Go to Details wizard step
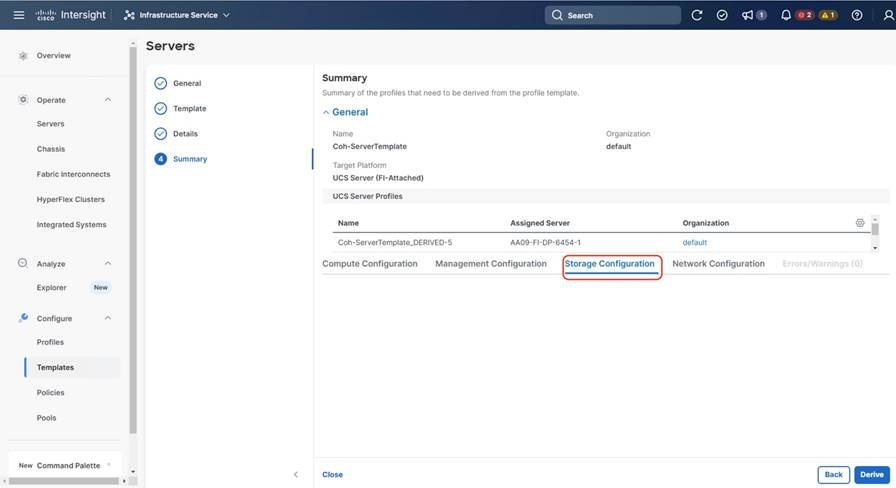 pos(185,133)
